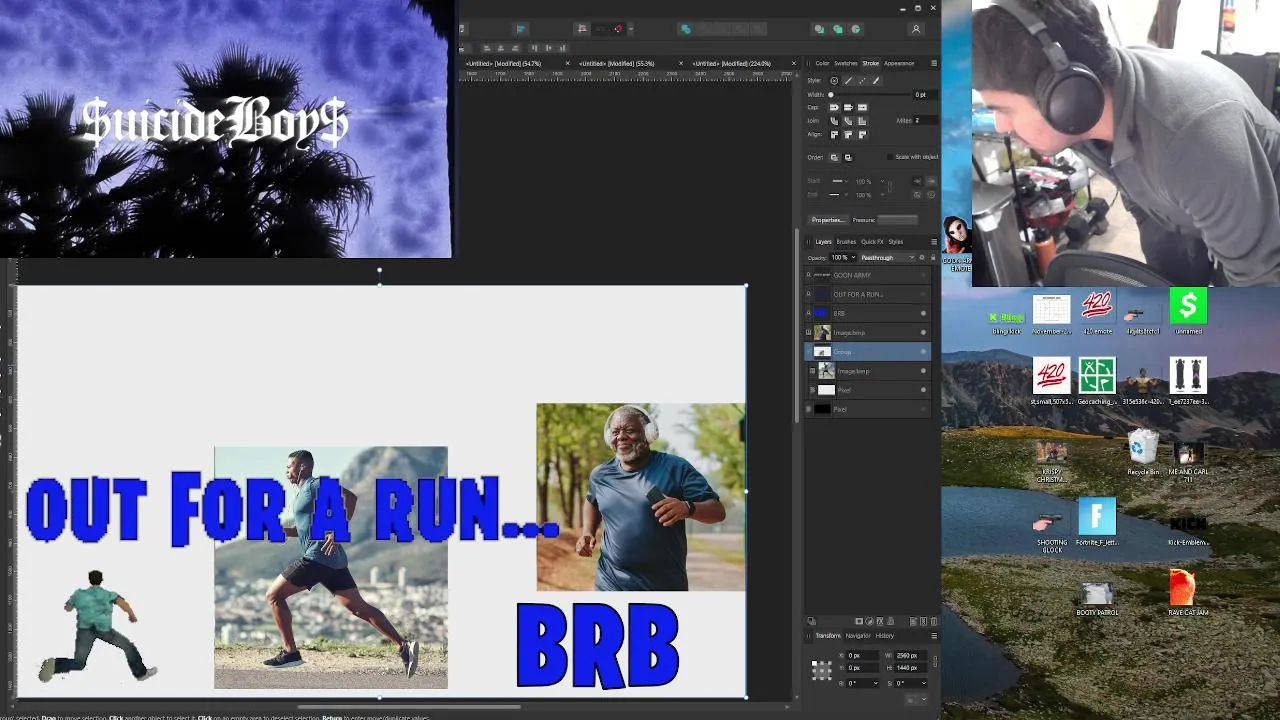
Task: Open the Passthrough blend mode dropdown
Action: (x=887, y=257)
